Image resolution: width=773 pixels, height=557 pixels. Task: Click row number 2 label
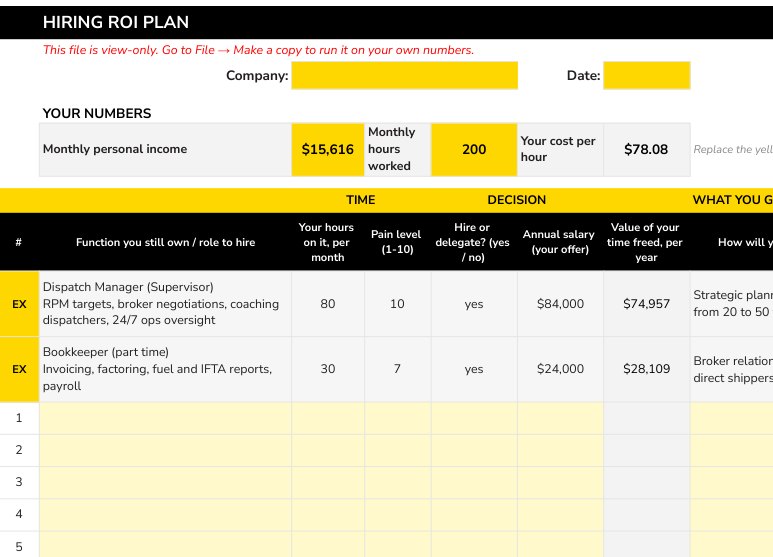[x=19, y=450]
